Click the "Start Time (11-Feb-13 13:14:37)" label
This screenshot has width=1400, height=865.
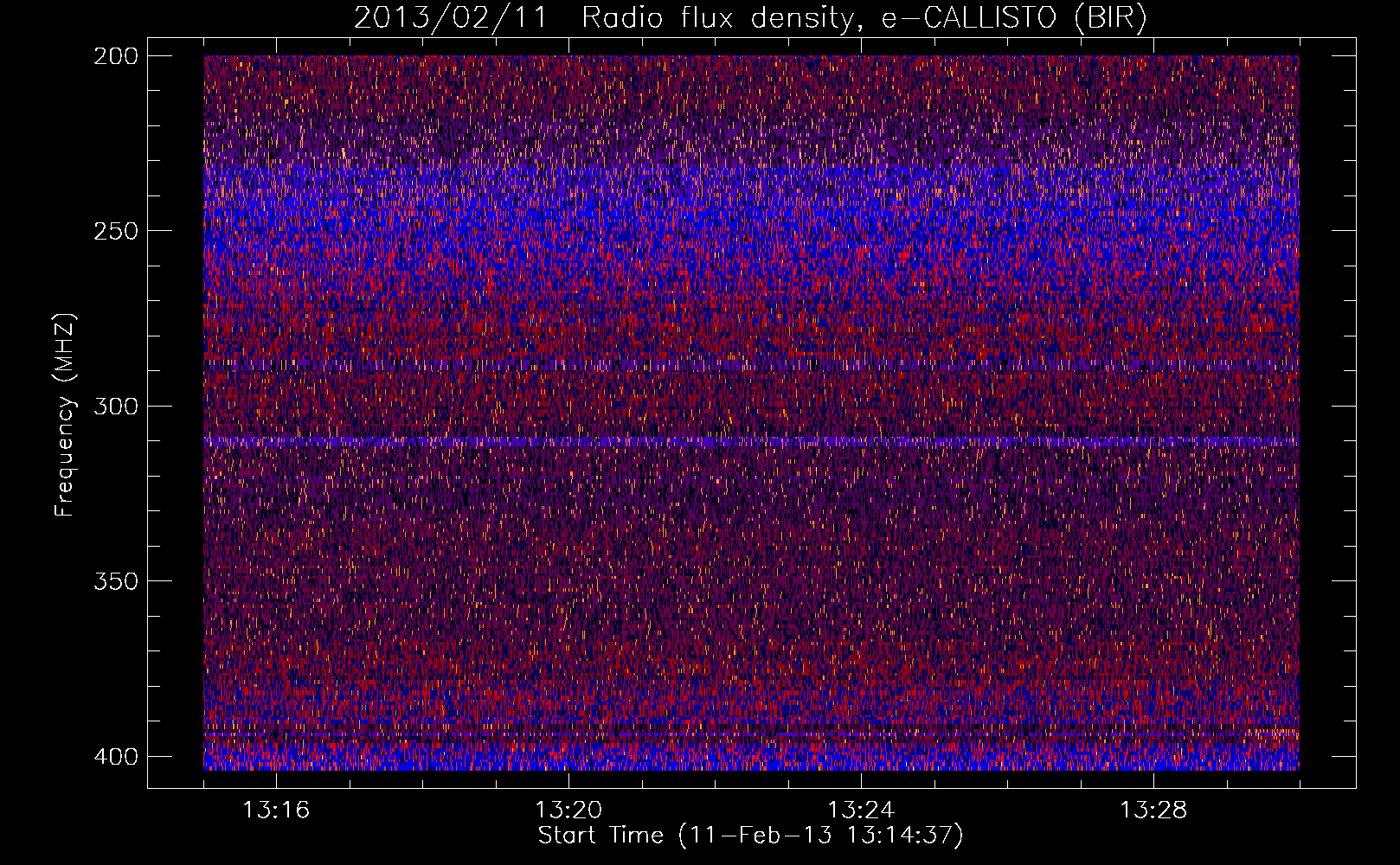pyautogui.click(x=750, y=836)
